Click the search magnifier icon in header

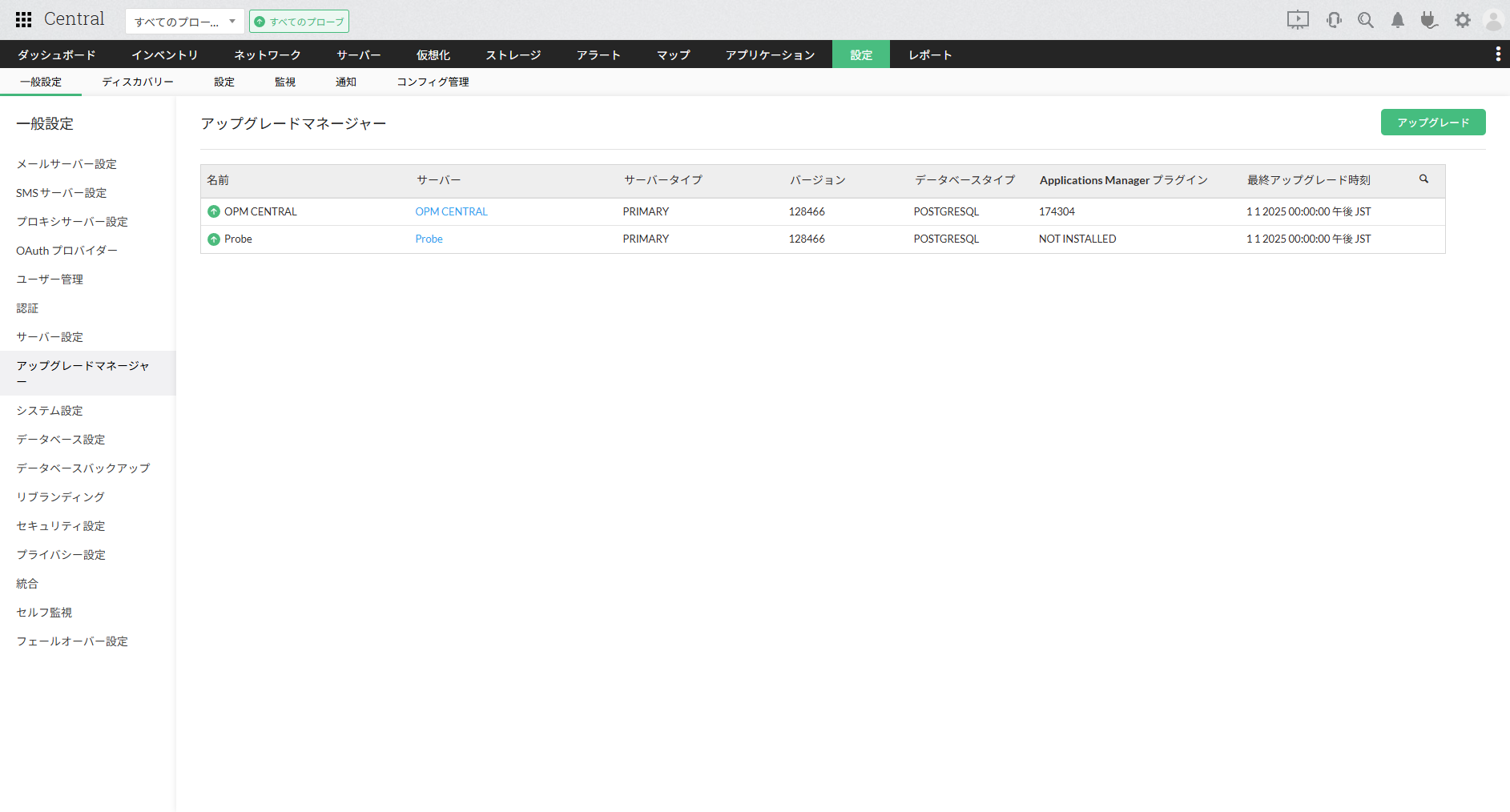point(1366,20)
